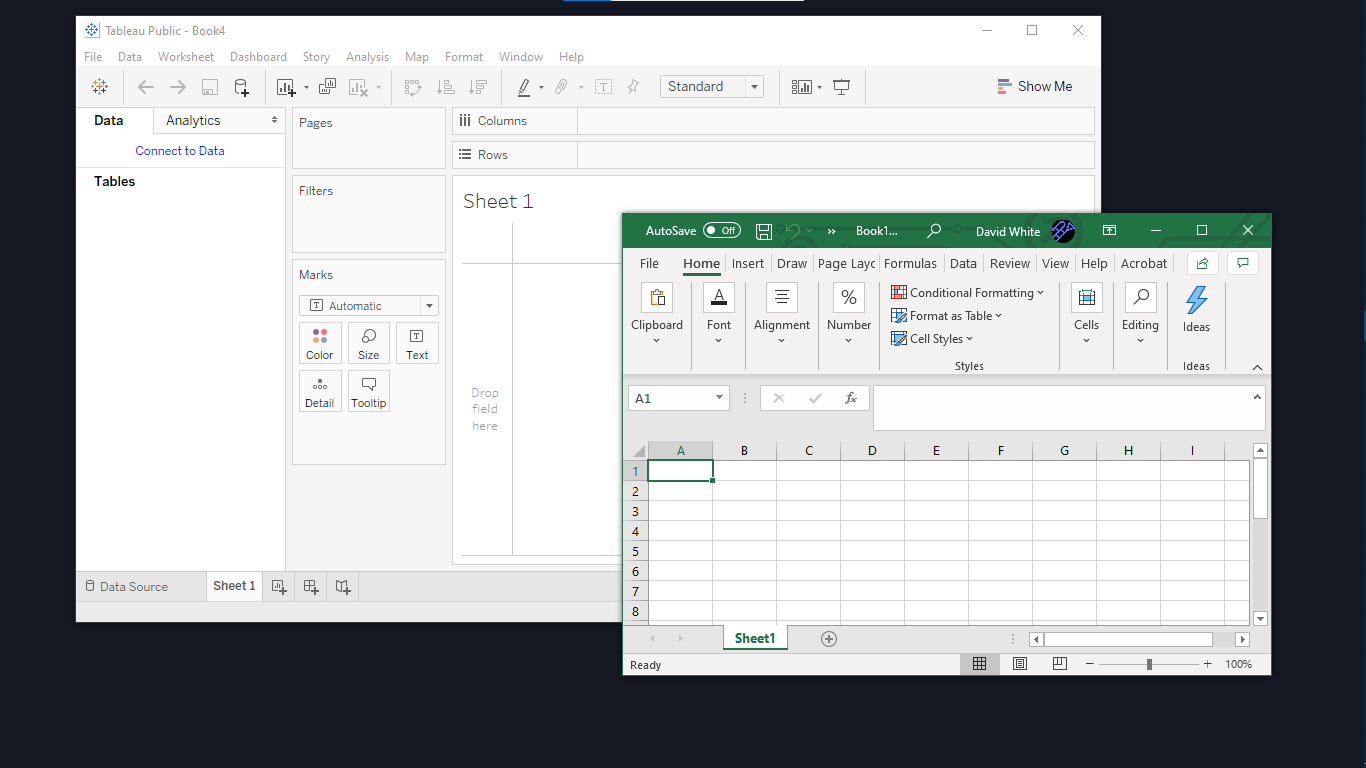Open the Analysis menu in Tableau
This screenshot has width=1366, height=768.
pos(367,57)
